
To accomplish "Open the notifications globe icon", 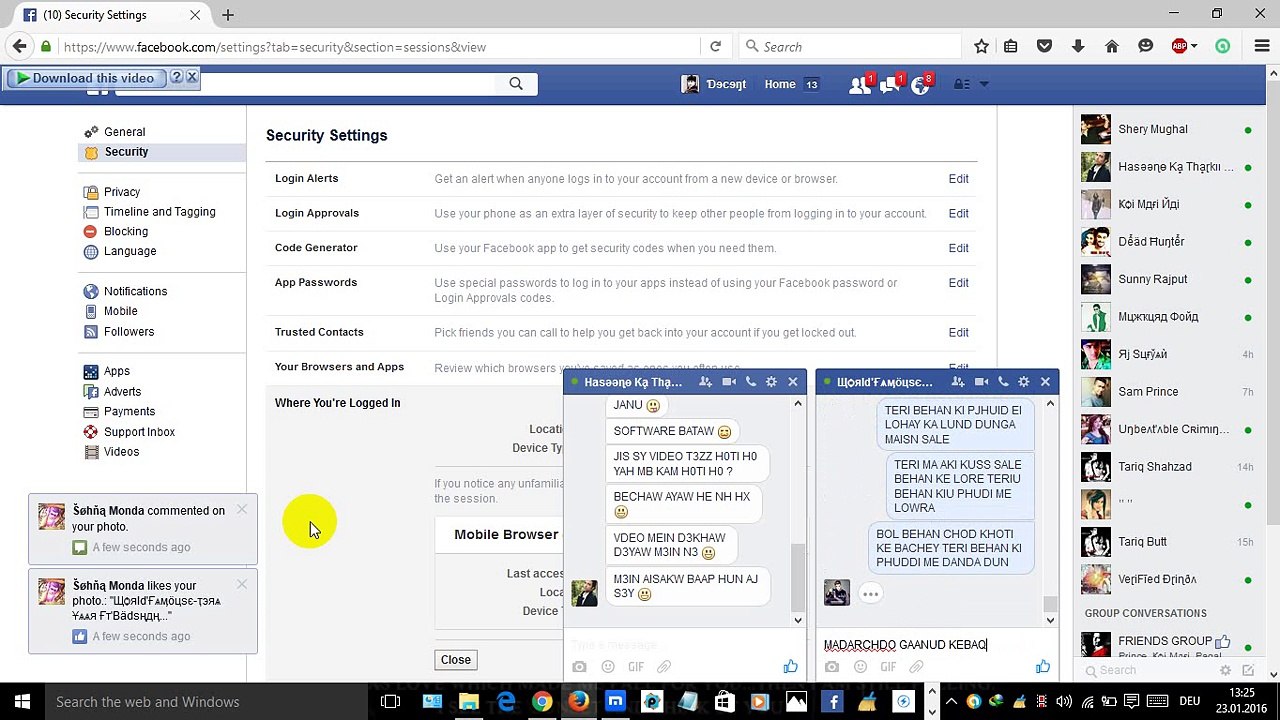I will [x=920, y=85].
